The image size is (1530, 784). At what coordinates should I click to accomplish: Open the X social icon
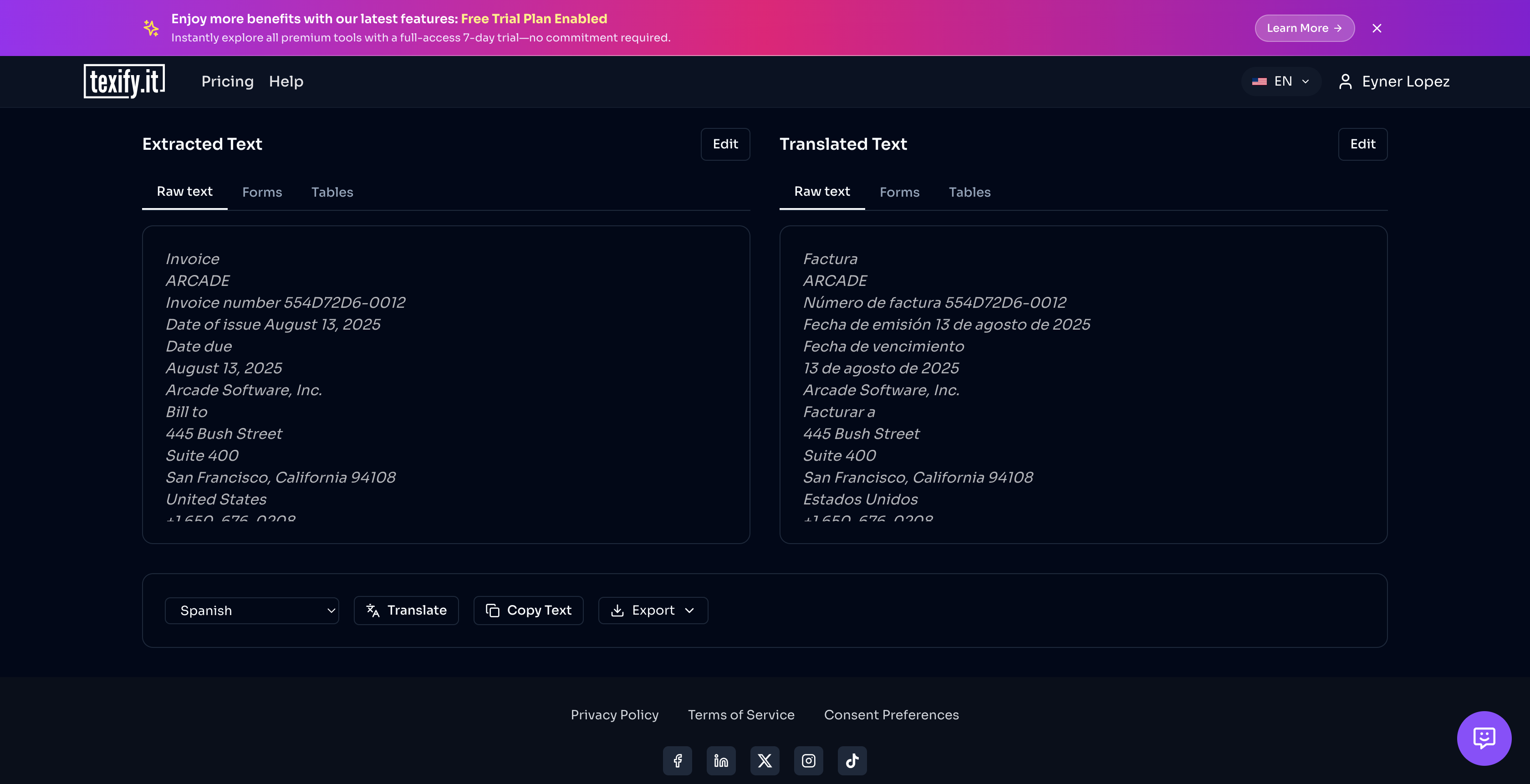click(765, 761)
